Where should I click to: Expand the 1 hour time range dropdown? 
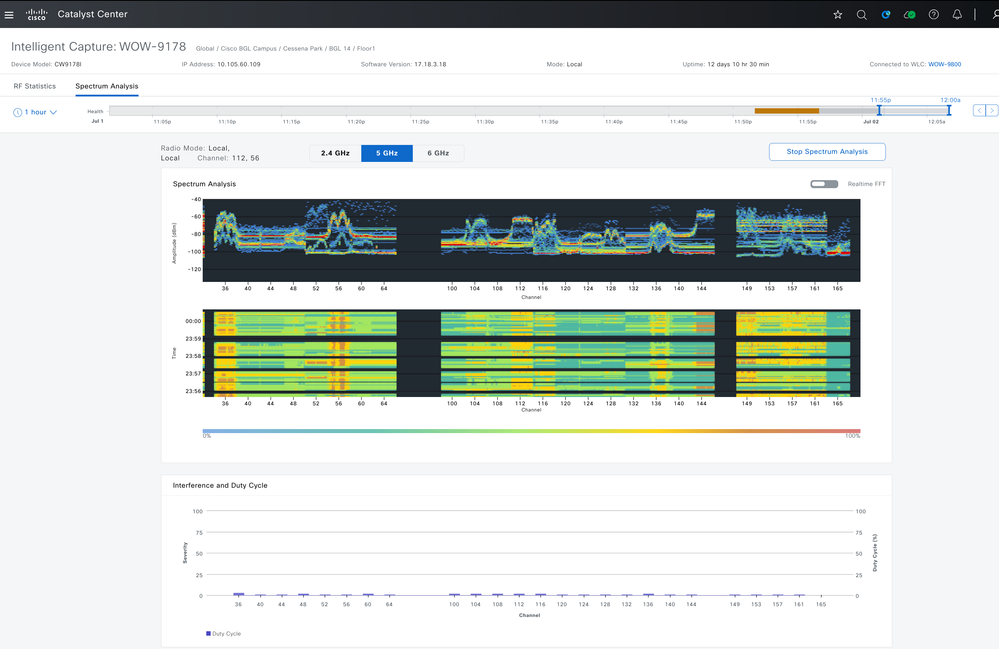coord(35,112)
